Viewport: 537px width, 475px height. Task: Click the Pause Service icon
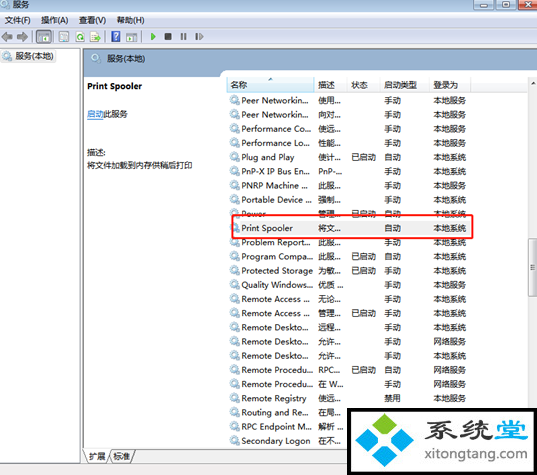184,36
